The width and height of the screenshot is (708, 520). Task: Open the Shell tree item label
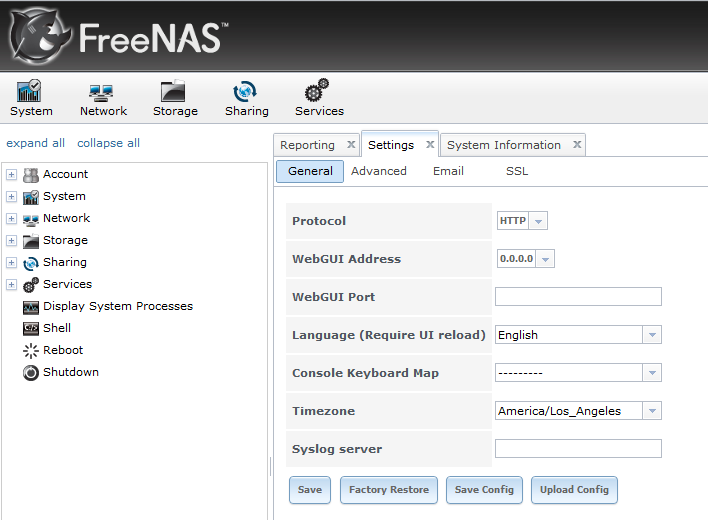click(x=57, y=328)
